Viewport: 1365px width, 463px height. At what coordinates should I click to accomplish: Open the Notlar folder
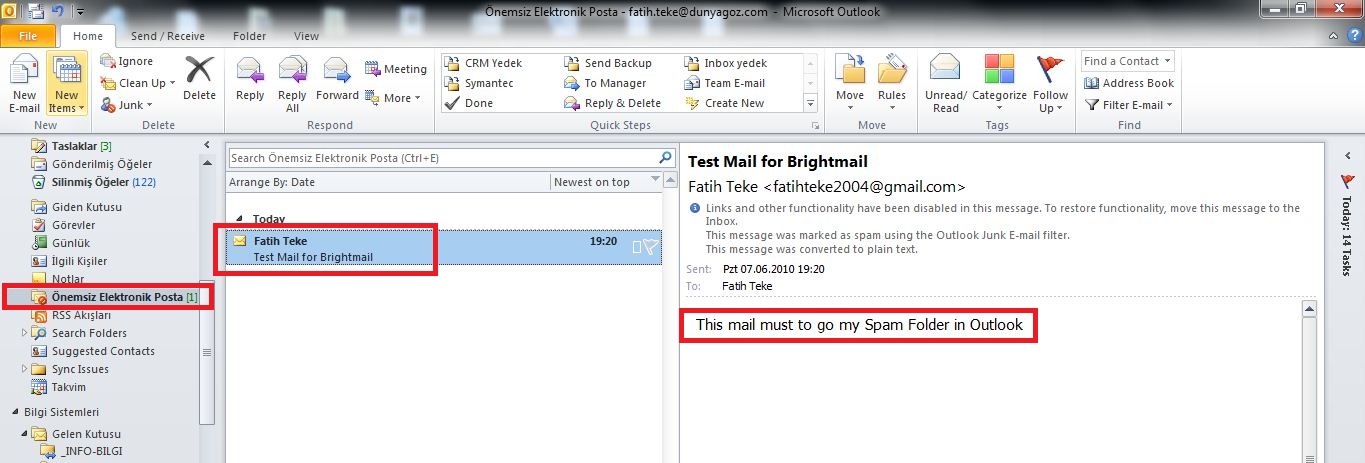pyautogui.click(x=58, y=279)
